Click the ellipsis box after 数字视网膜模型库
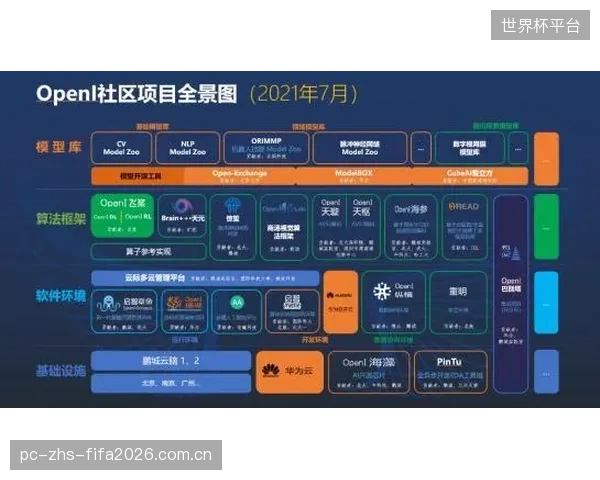 (518, 148)
